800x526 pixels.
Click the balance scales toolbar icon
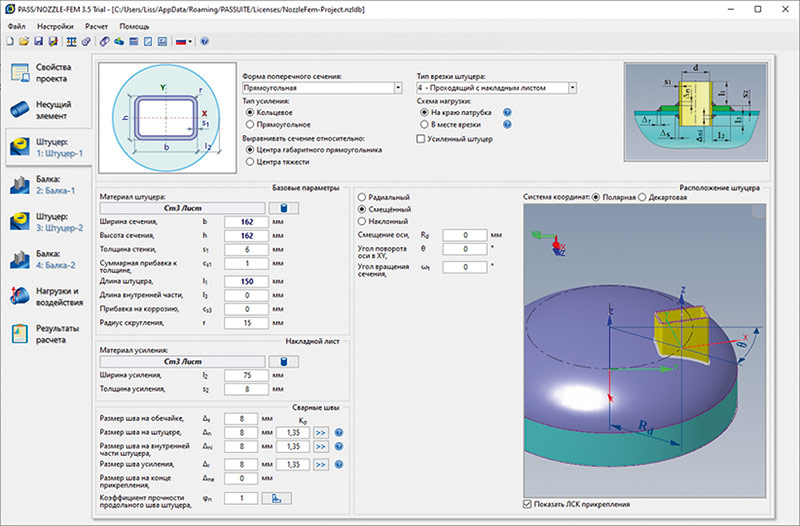tap(71, 42)
